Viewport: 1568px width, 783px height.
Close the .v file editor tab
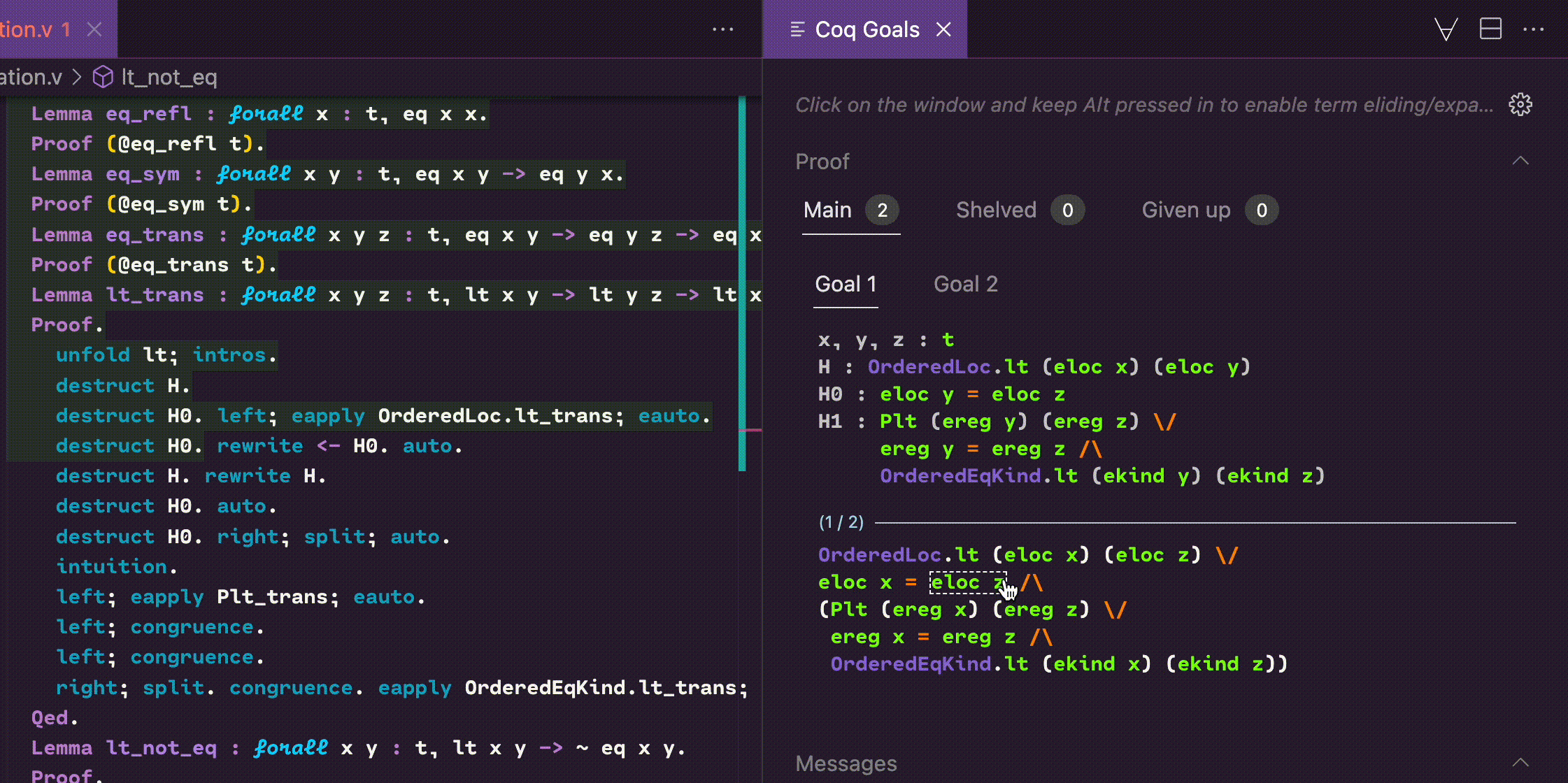pos(94,29)
